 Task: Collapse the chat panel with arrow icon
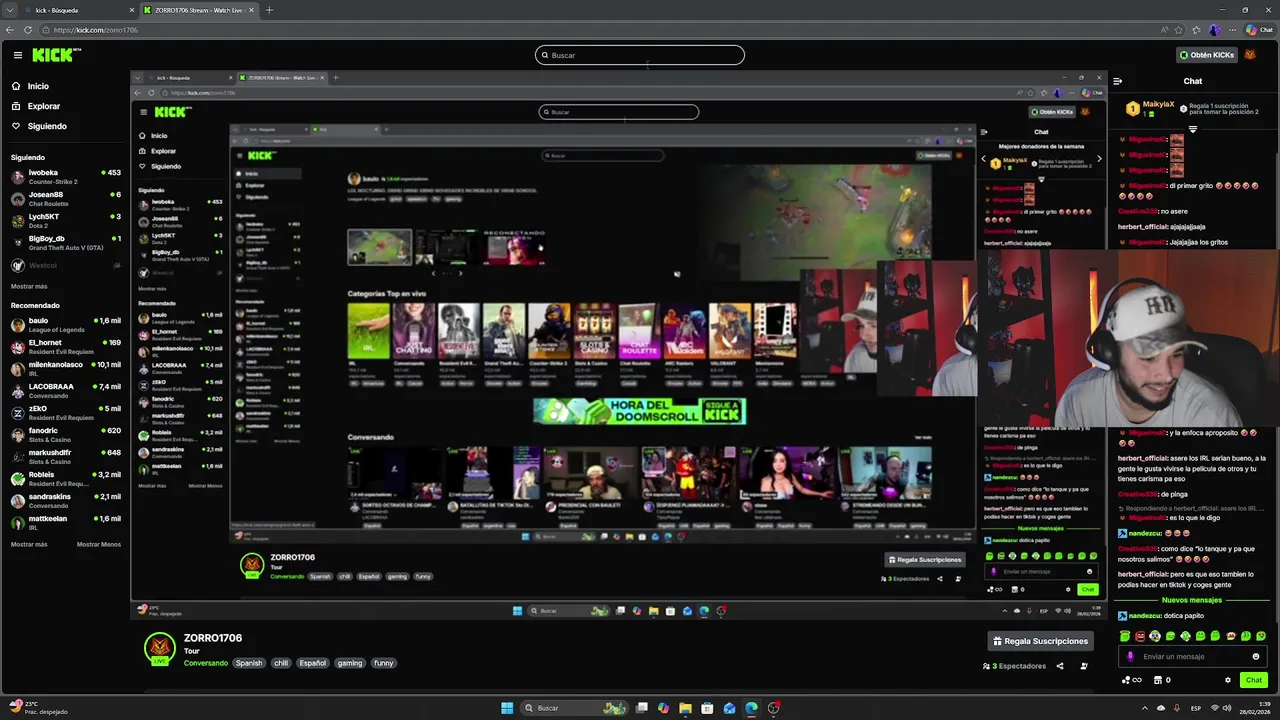(1118, 81)
